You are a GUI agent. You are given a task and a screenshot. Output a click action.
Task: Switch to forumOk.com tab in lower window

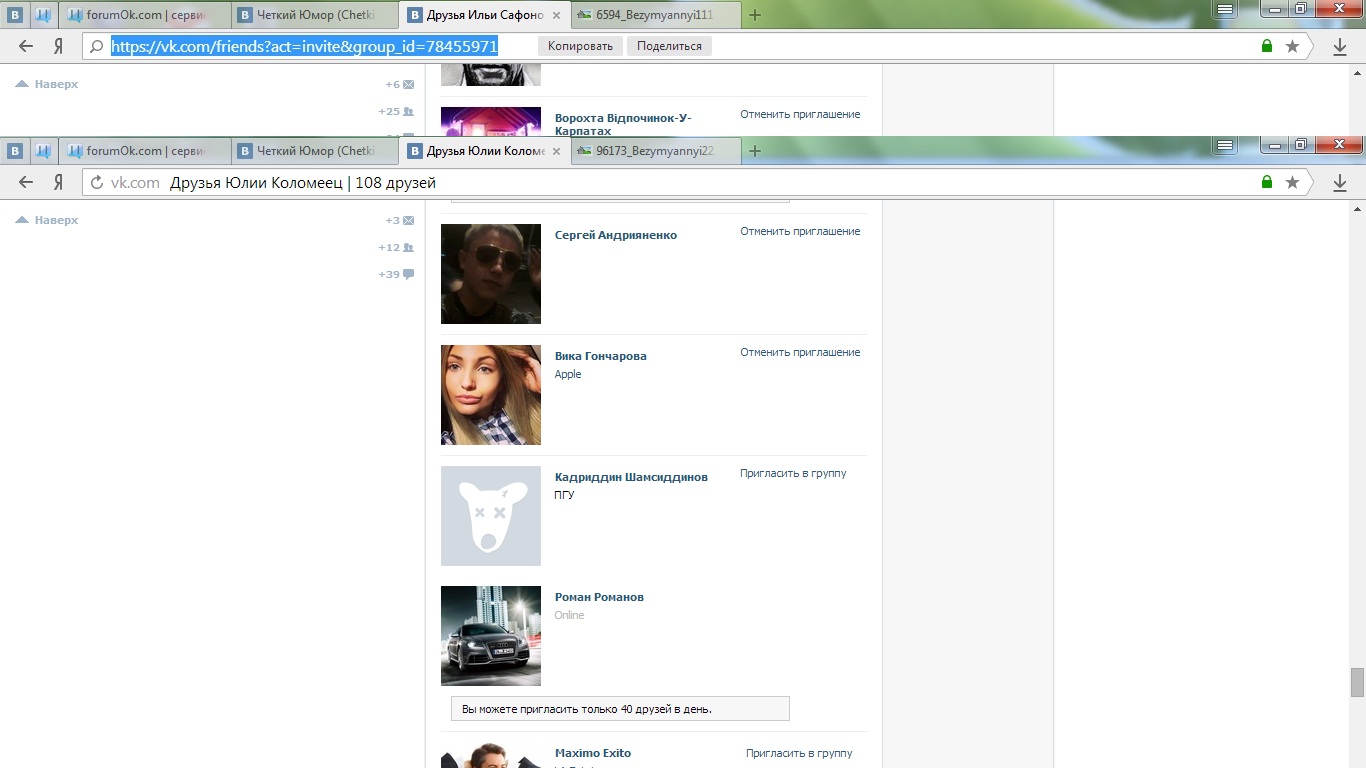146,151
